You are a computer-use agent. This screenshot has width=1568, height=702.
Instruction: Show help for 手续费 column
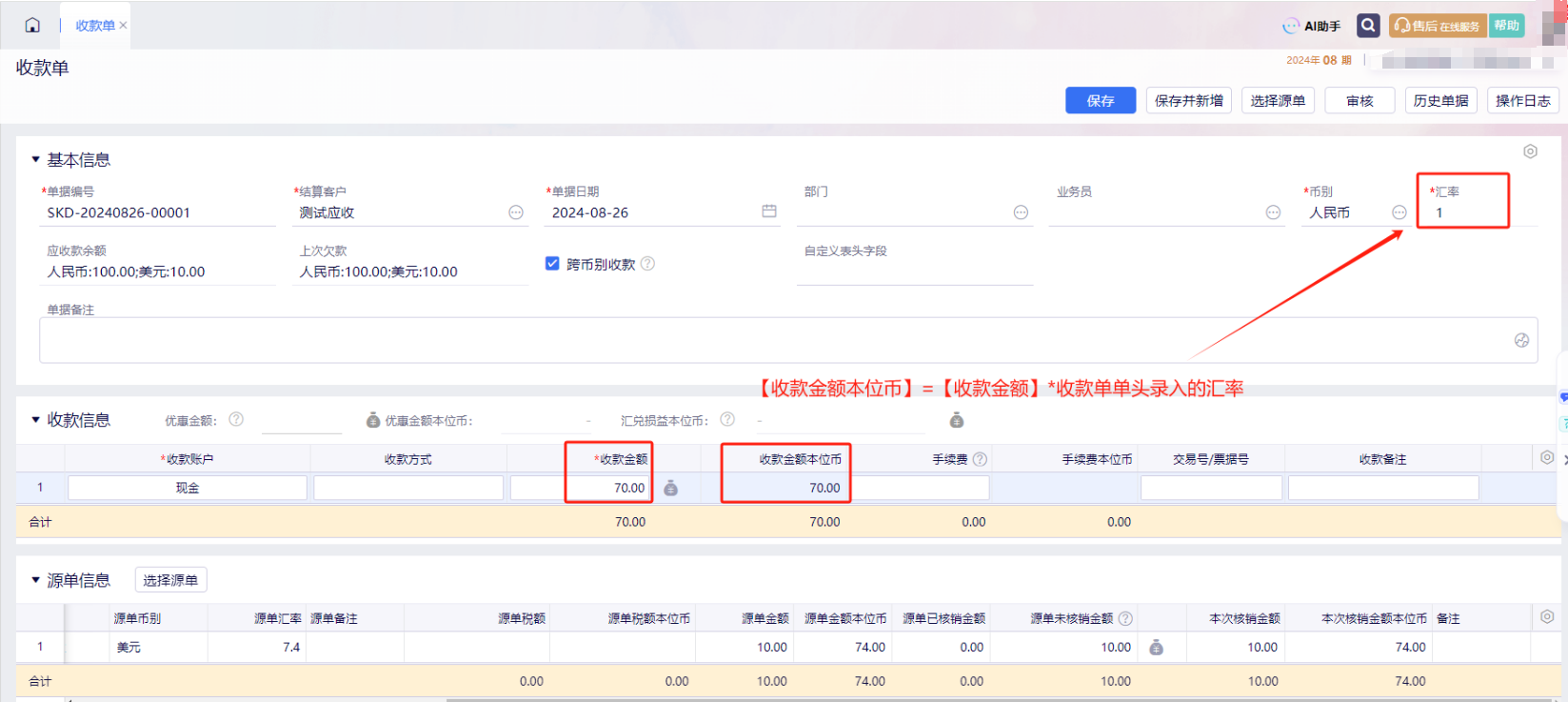coord(980,459)
